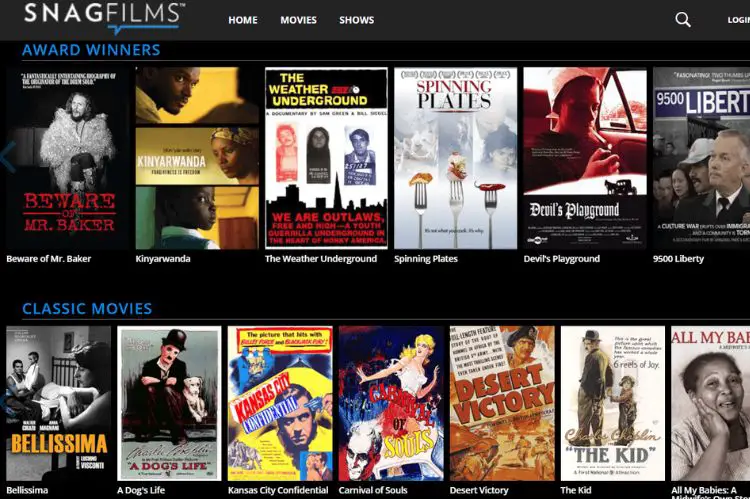Click 'Kansas City Confidential' title text
This screenshot has height=499, width=750.
click(278, 490)
